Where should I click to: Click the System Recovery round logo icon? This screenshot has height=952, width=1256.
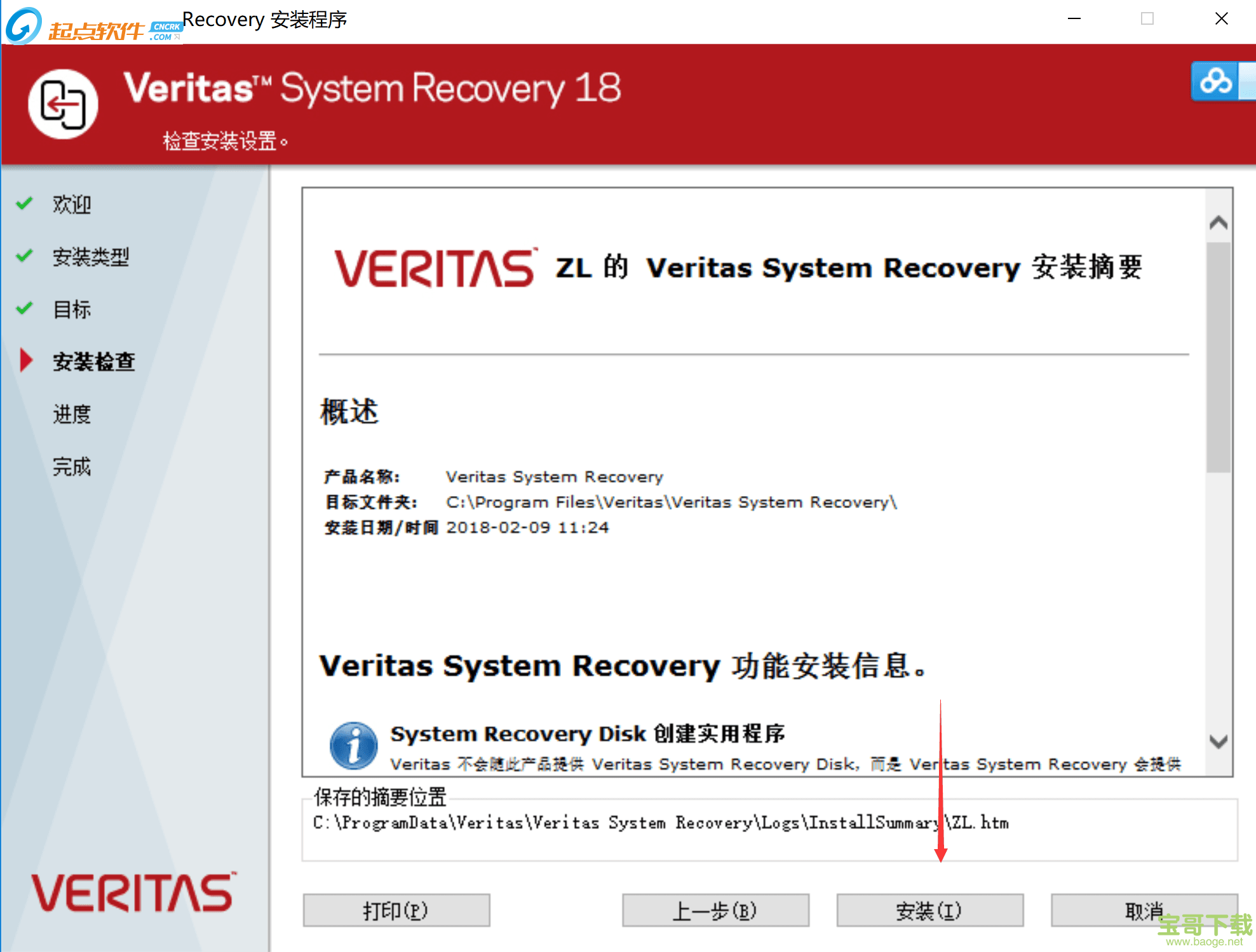[63, 104]
